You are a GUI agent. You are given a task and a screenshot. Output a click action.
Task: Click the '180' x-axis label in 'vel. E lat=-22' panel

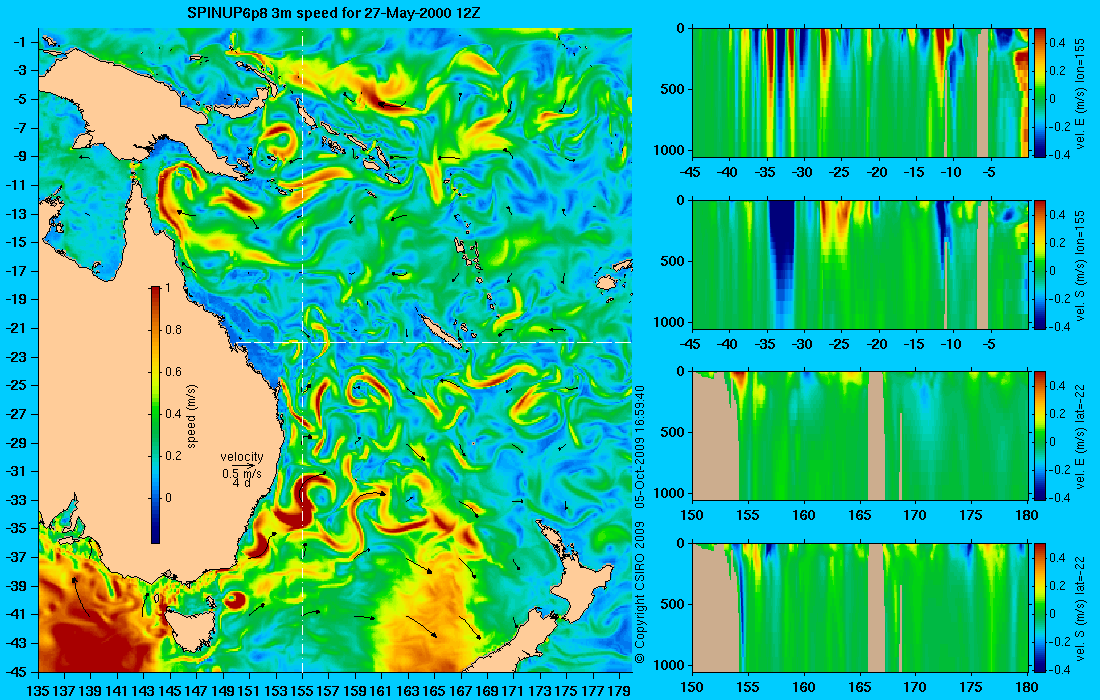pyautogui.click(x=1027, y=516)
